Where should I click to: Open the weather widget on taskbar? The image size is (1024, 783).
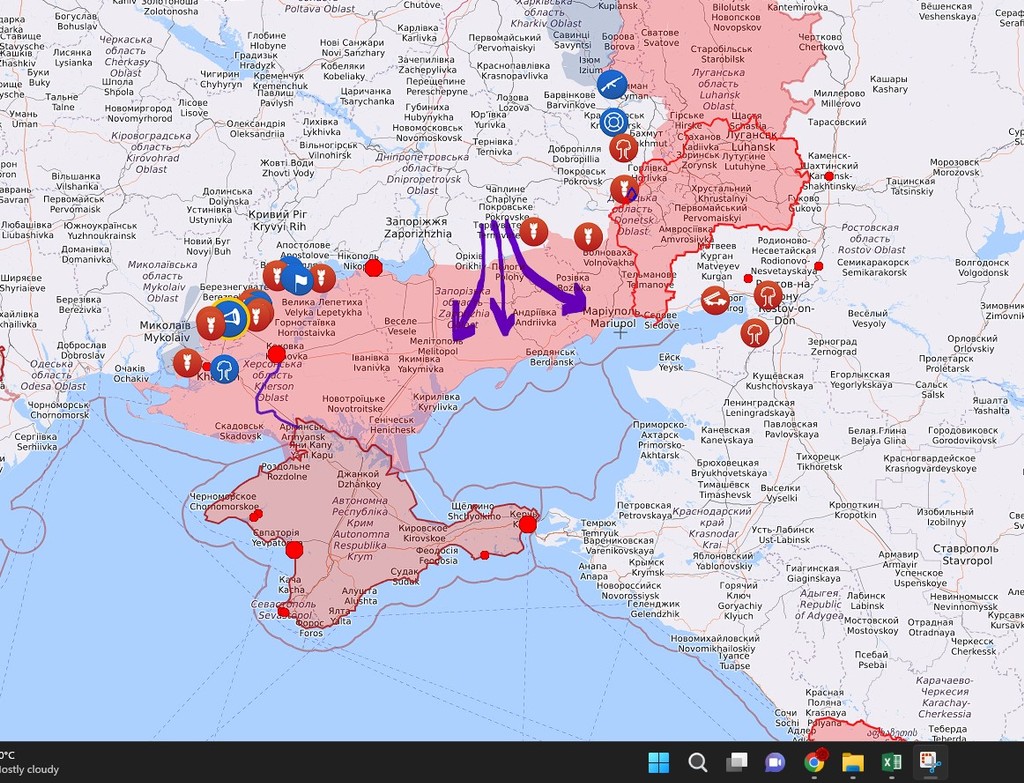(29, 762)
